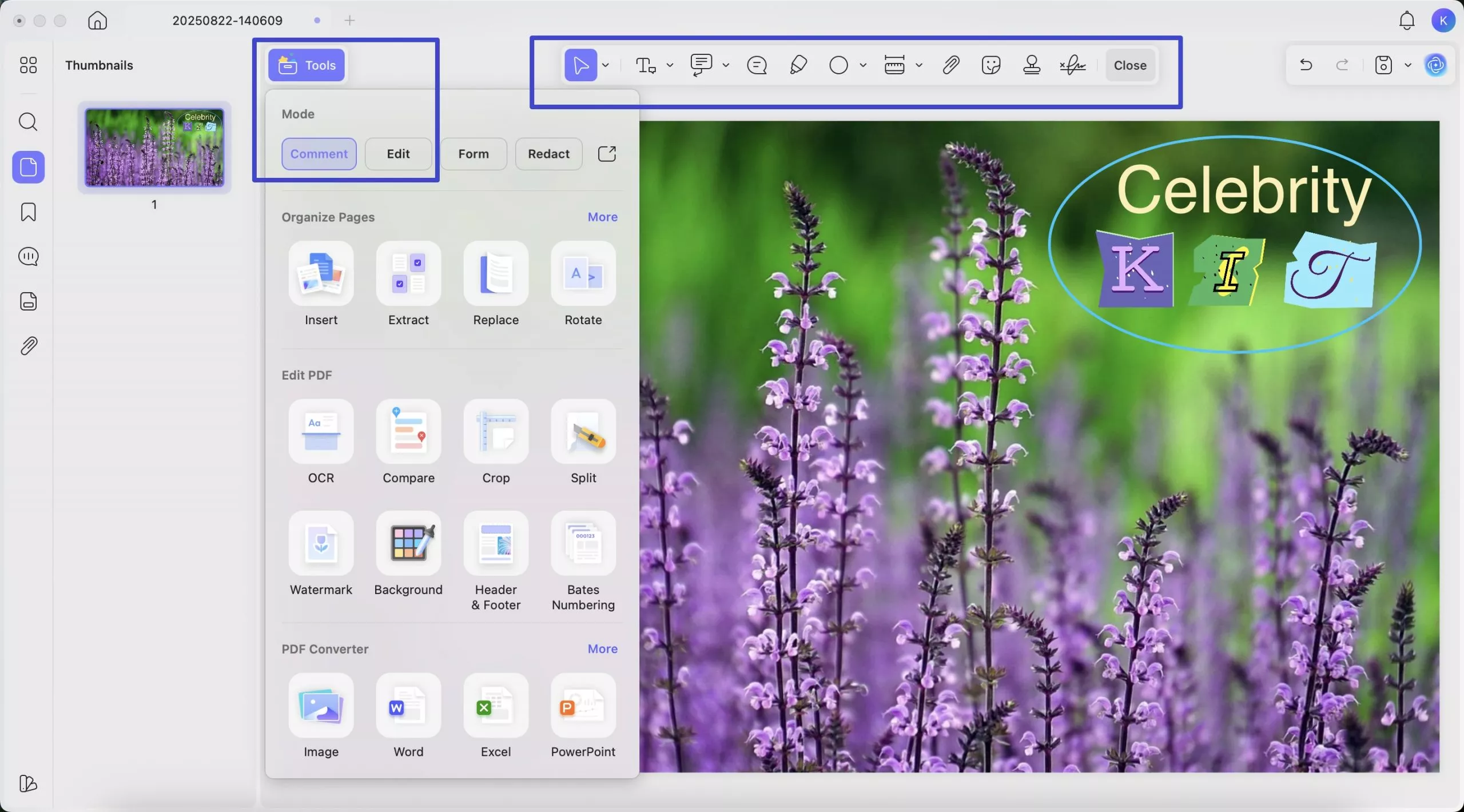
Task: Click the OCR tool icon
Action: 321,432
